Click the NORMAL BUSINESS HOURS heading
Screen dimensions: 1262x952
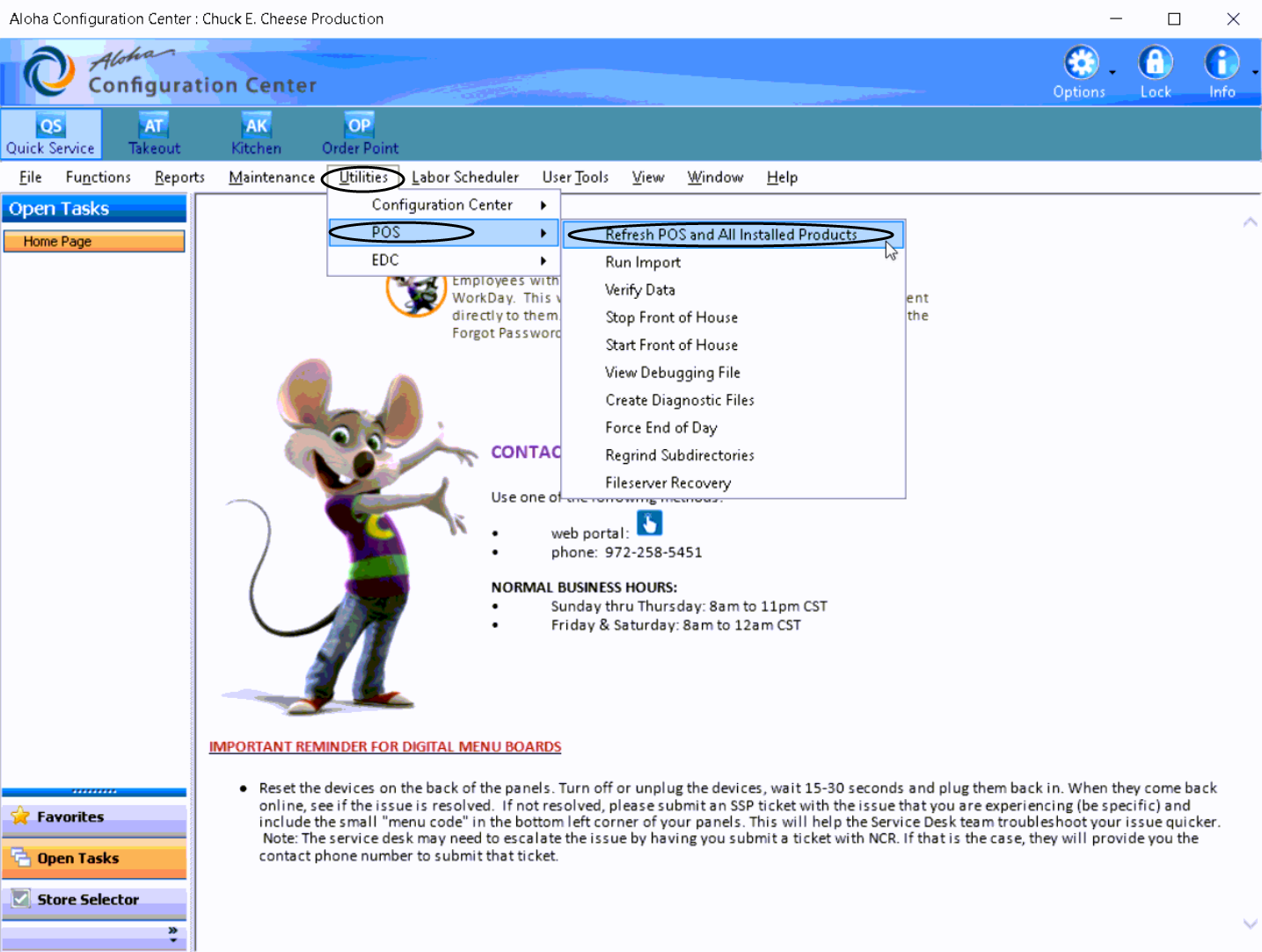tap(584, 587)
